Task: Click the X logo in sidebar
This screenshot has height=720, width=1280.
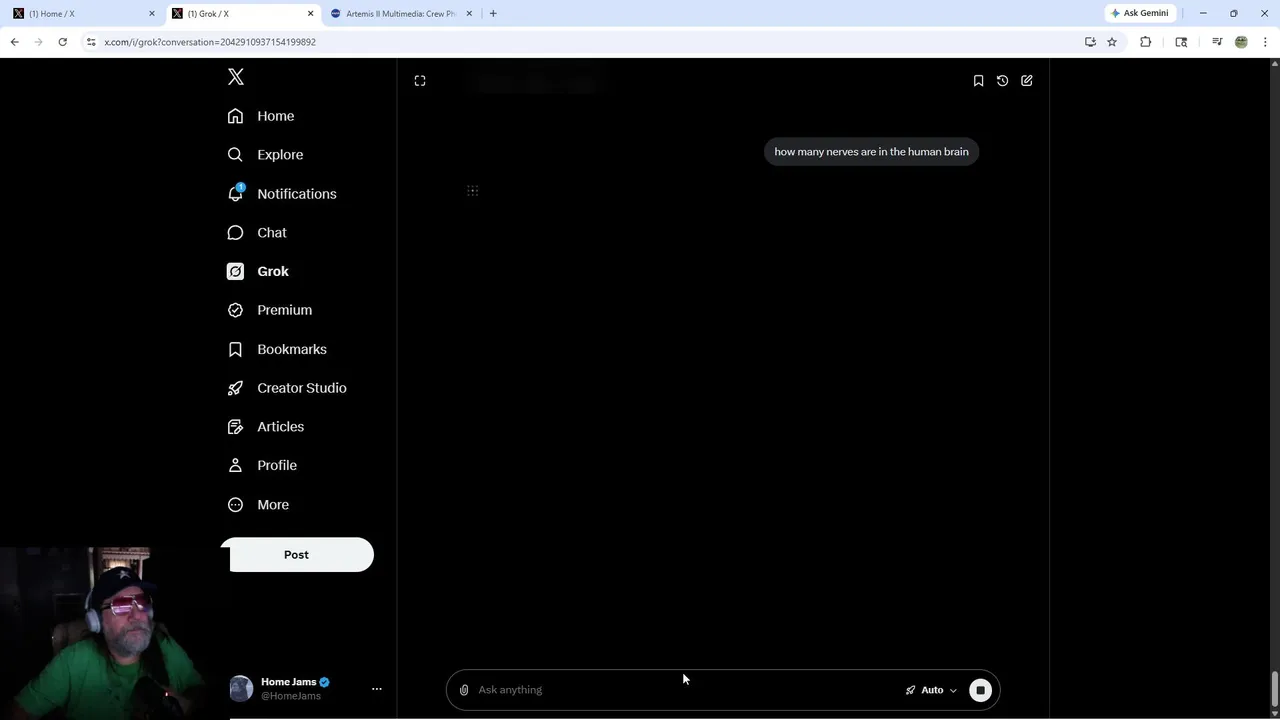Action: (236, 77)
